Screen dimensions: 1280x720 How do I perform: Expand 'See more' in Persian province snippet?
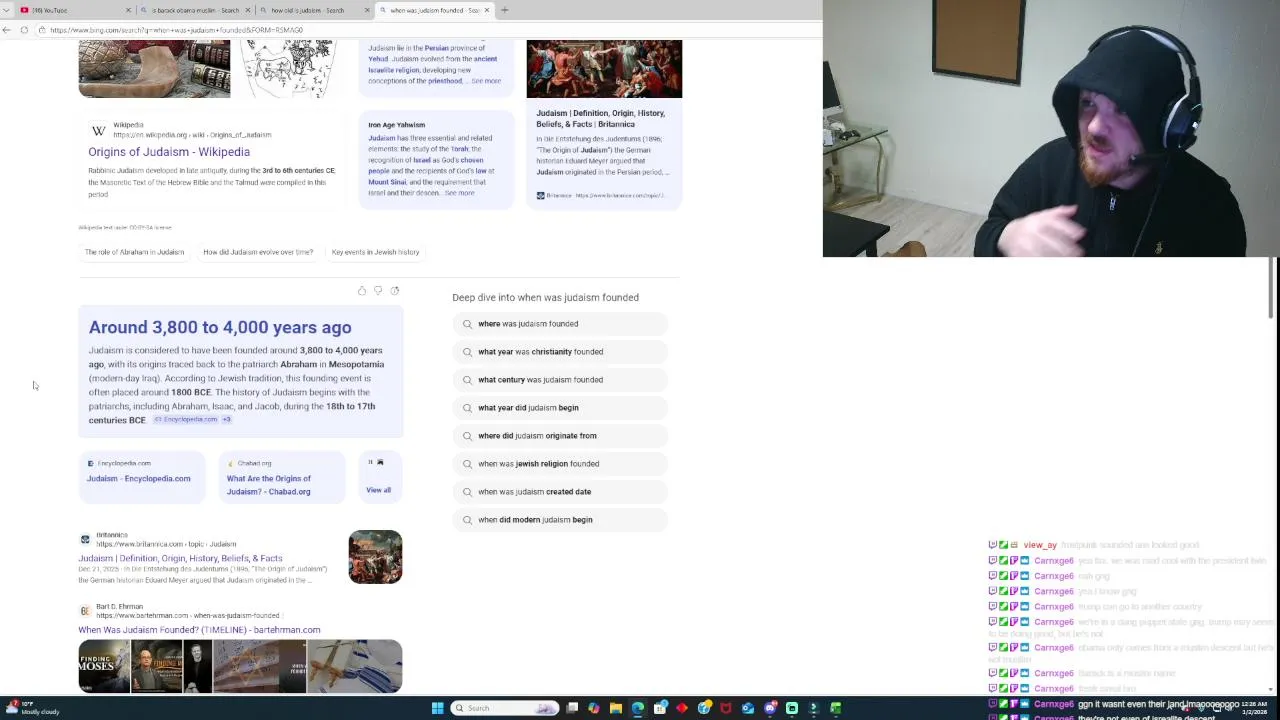486,81
